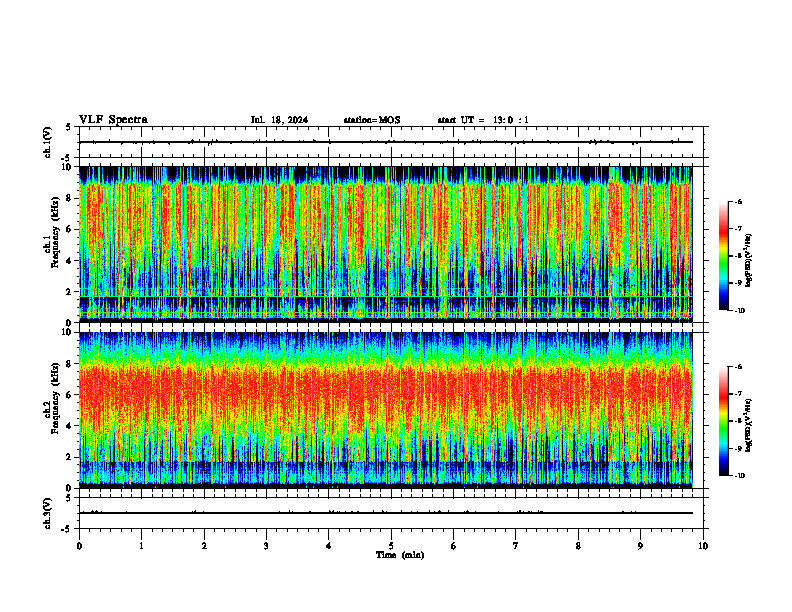Click the ch.1 spectrogram color scale bar
Viewport: 792px width, 612px height.
coord(723,256)
